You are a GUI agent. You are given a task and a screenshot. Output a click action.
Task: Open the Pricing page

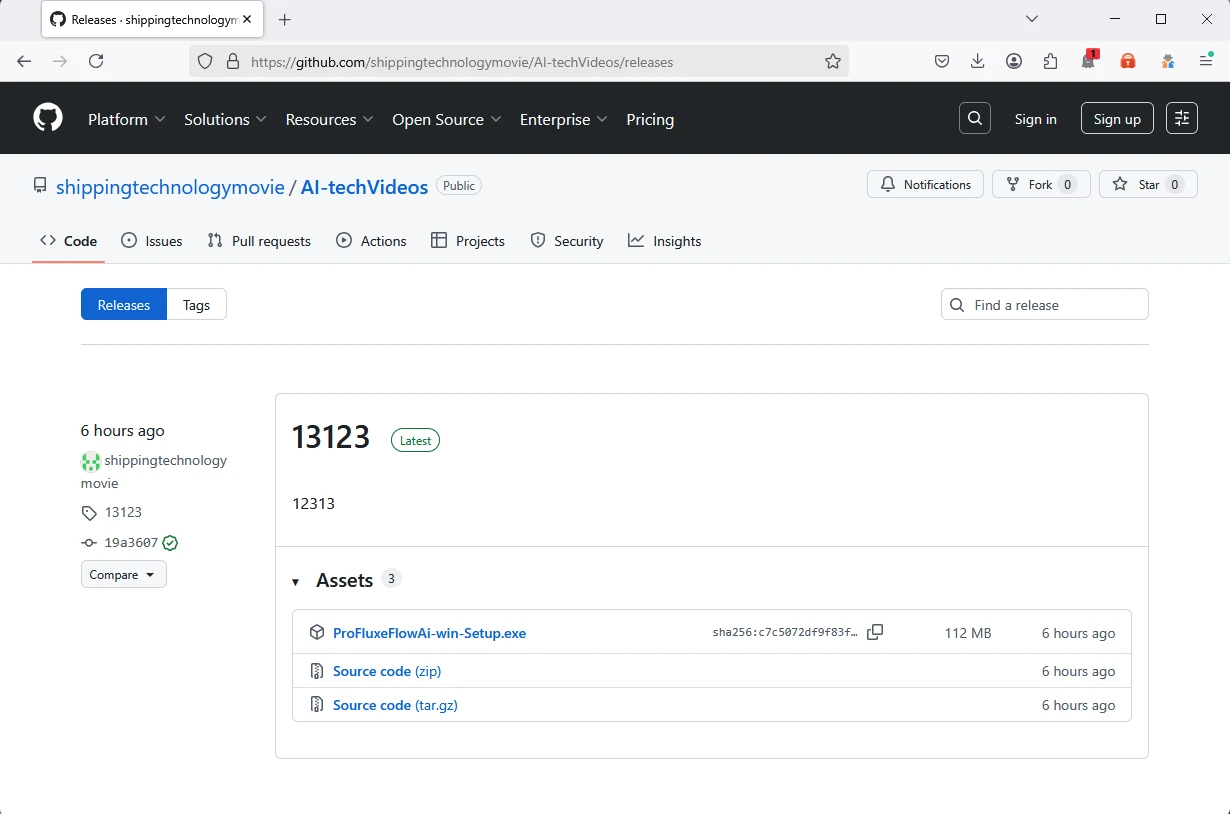pos(650,119)
